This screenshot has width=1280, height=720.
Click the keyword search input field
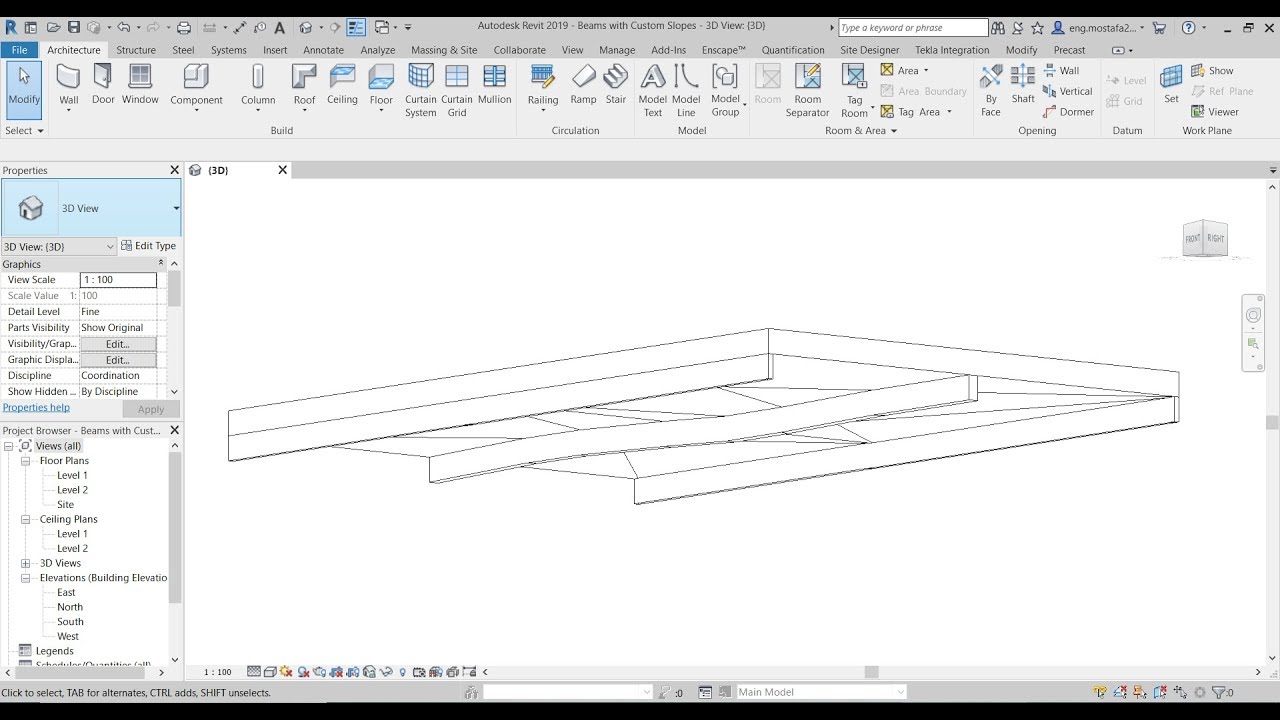click(x=913, y=28)
